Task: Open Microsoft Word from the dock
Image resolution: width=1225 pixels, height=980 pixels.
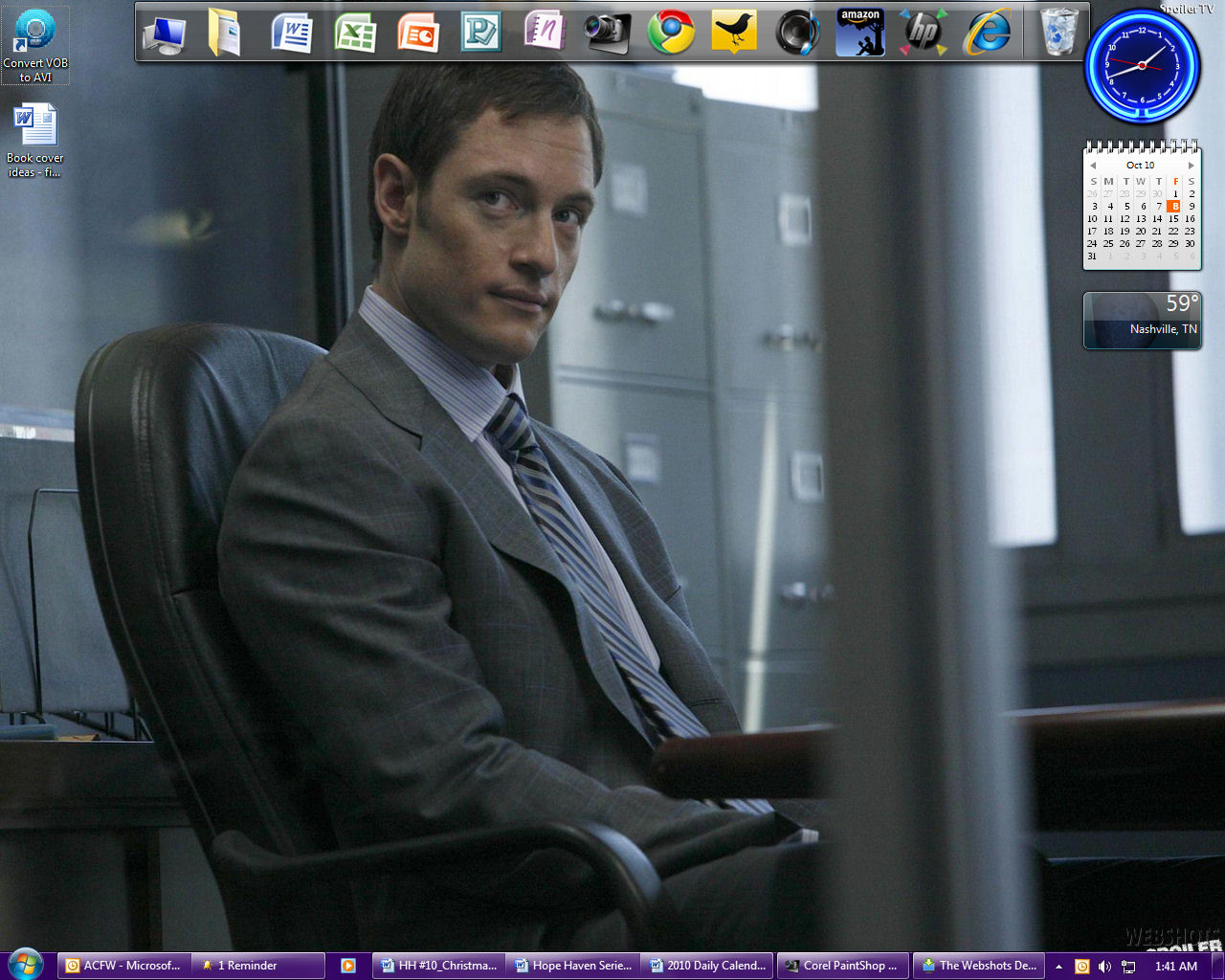Action: tap(292, 33)
